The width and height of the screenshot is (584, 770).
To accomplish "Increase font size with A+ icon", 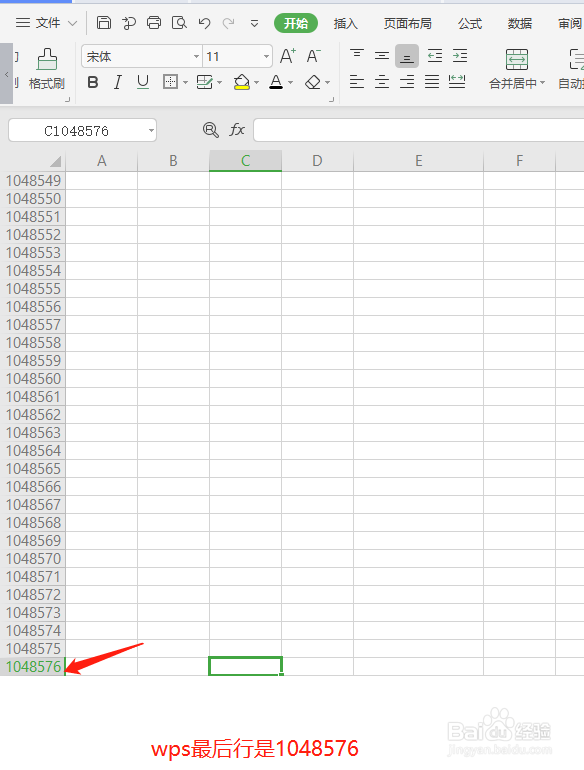I will [x=288, y=56].
